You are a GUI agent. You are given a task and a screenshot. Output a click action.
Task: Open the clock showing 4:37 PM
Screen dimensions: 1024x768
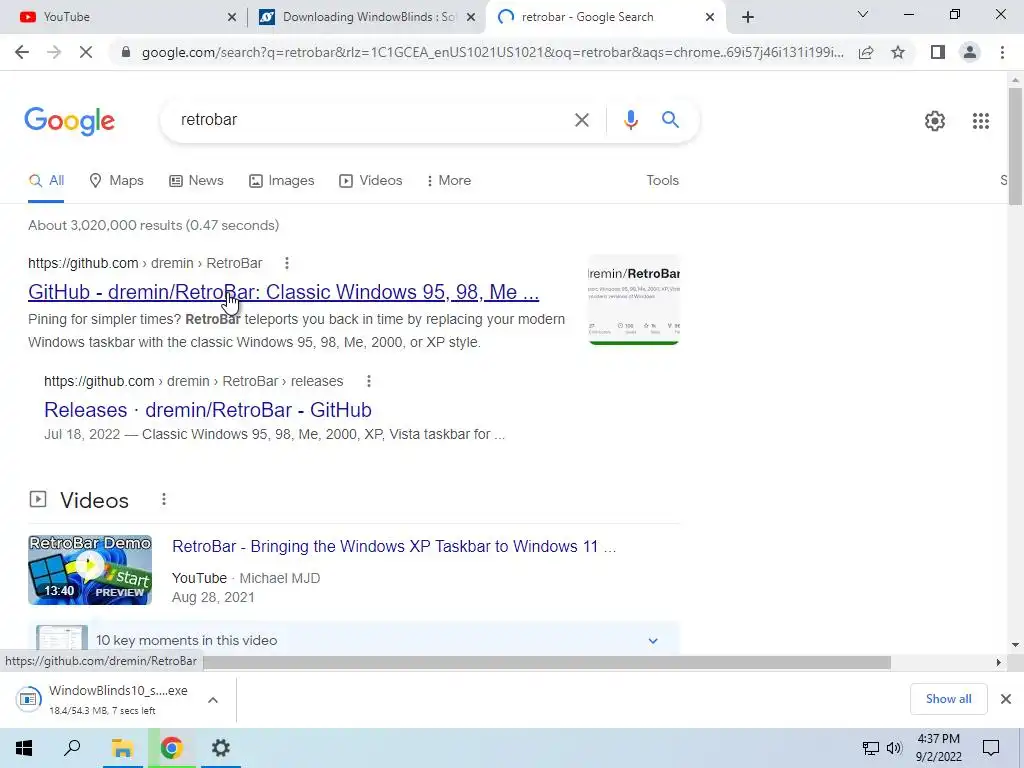(x=938, y=748)
